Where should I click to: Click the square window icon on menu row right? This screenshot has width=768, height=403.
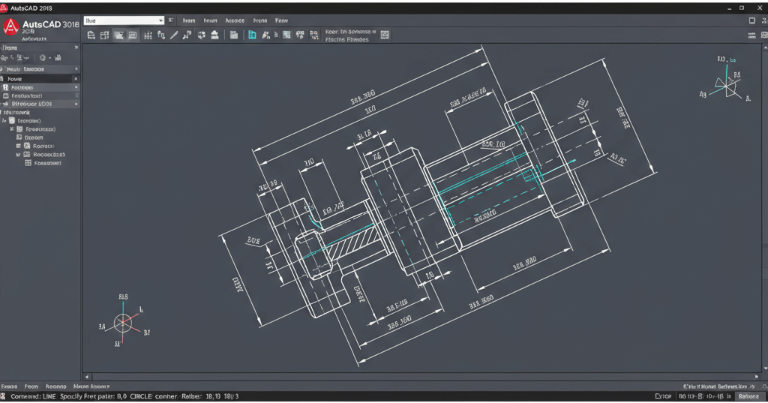(752, 21)
